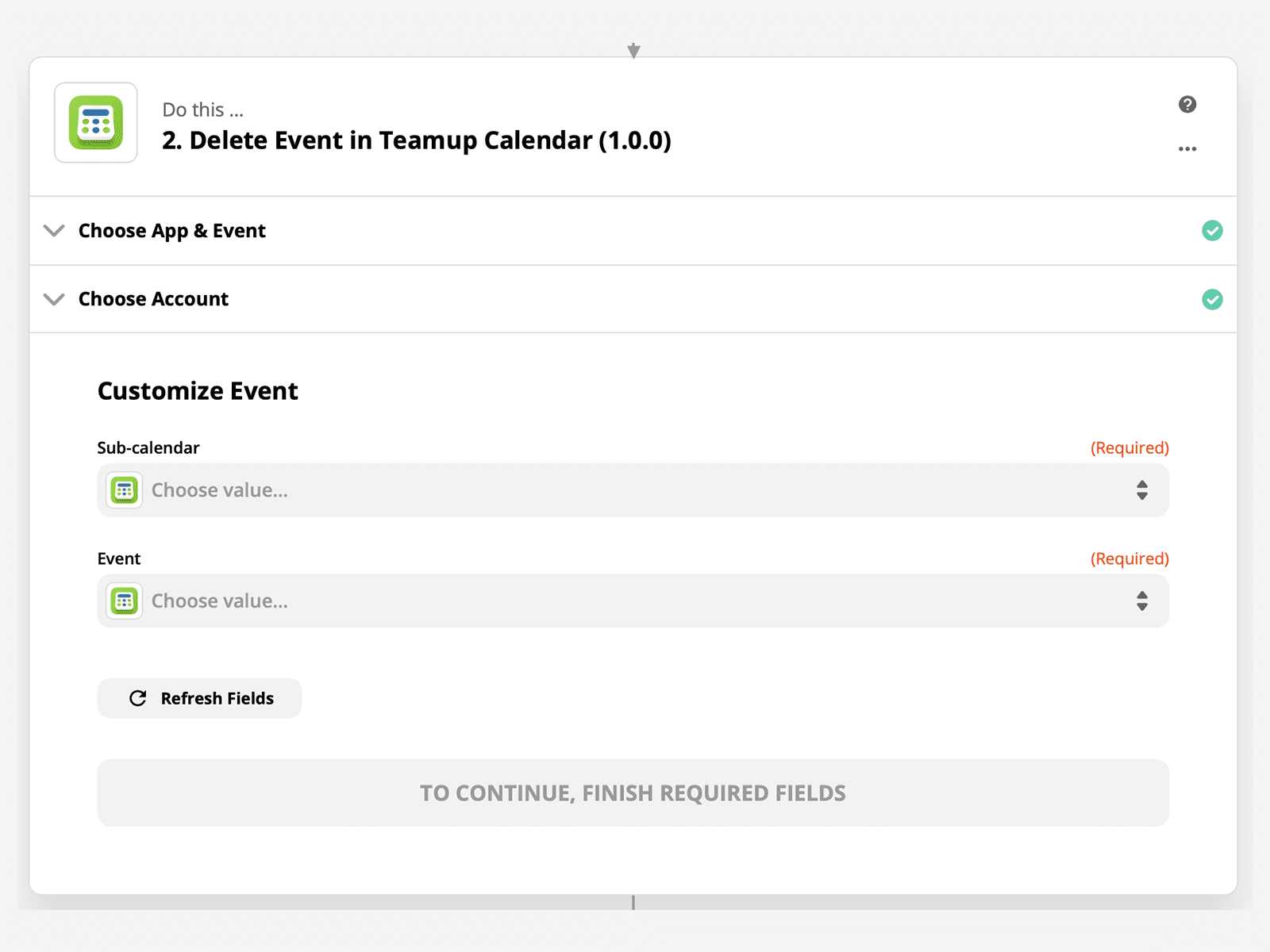The image size is (1270, 952).
Task: Expand the Choose App & Event chevron
Action: click(x=54, y=231)
